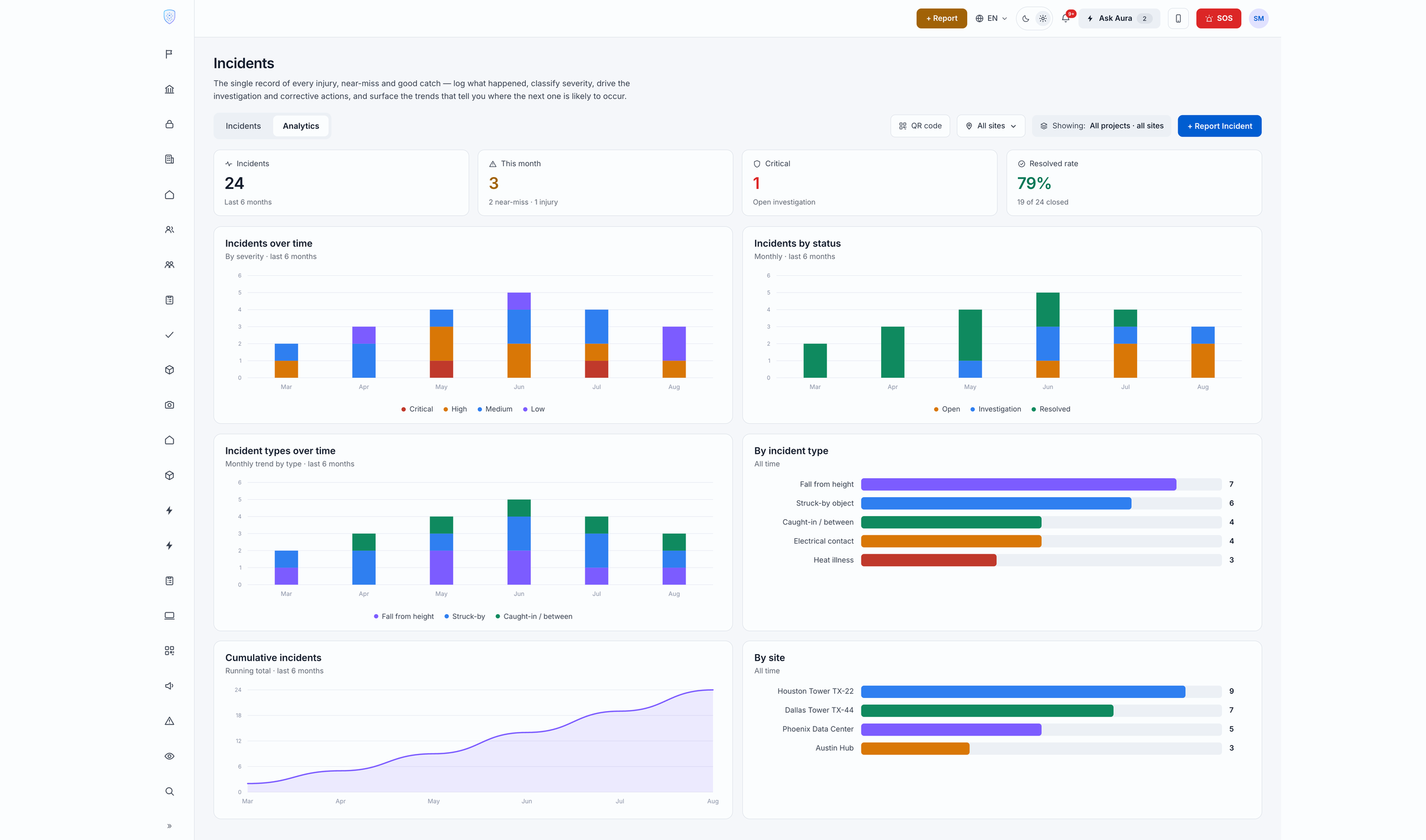
Task: Click the "19 of 24 closed" text
Action: pos(1043,203)
